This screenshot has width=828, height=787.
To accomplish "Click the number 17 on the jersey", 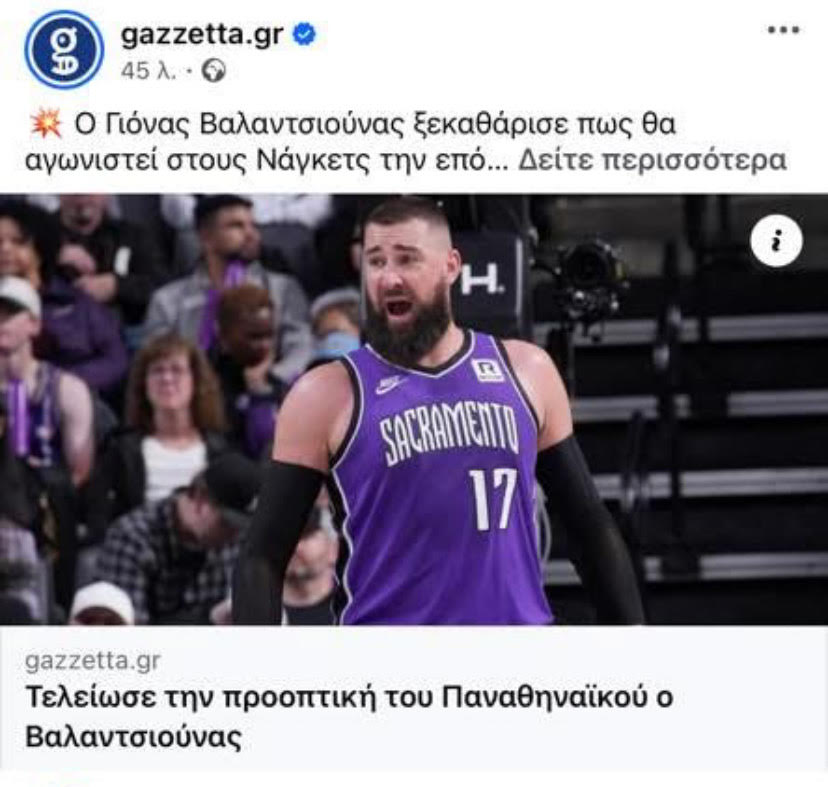I will coord(494,498).
